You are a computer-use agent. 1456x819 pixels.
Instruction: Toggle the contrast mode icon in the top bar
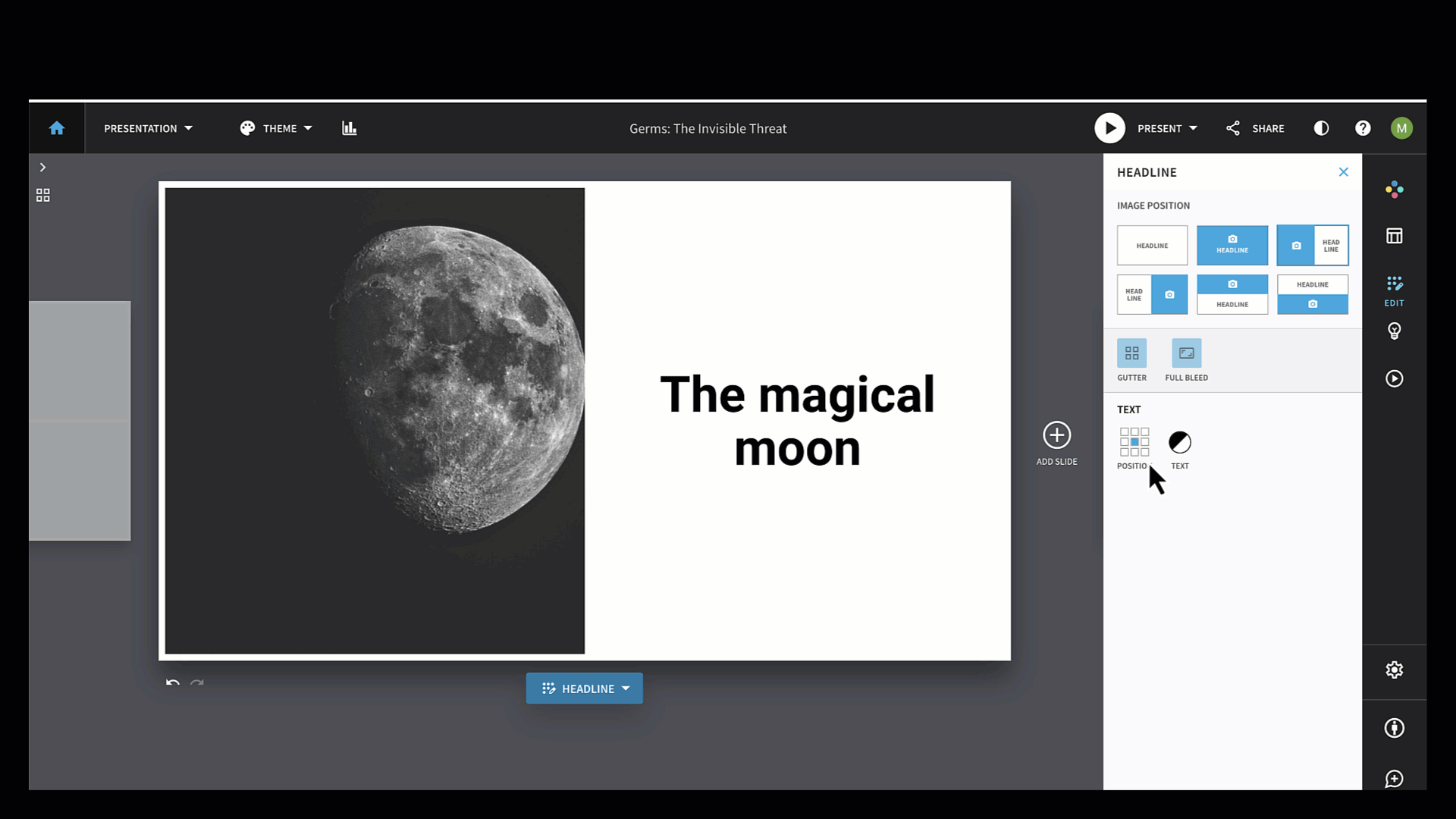point(1321,128)
